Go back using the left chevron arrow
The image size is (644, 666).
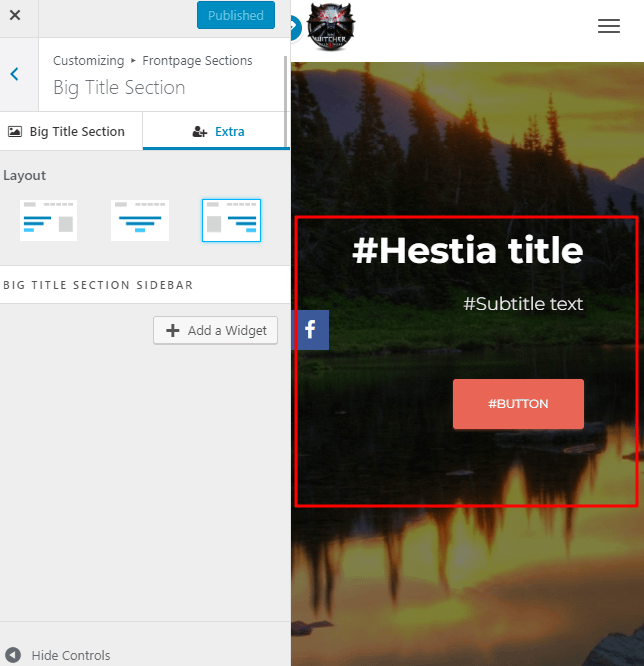click(15, 74)
